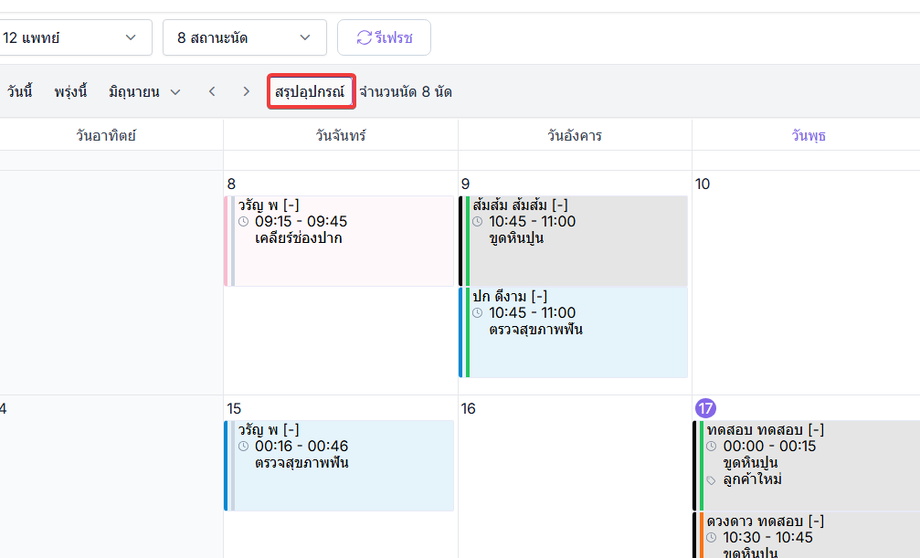
Task: Click tag icon next to ลูกค้าใหม่
Action: tap(711, 481)
